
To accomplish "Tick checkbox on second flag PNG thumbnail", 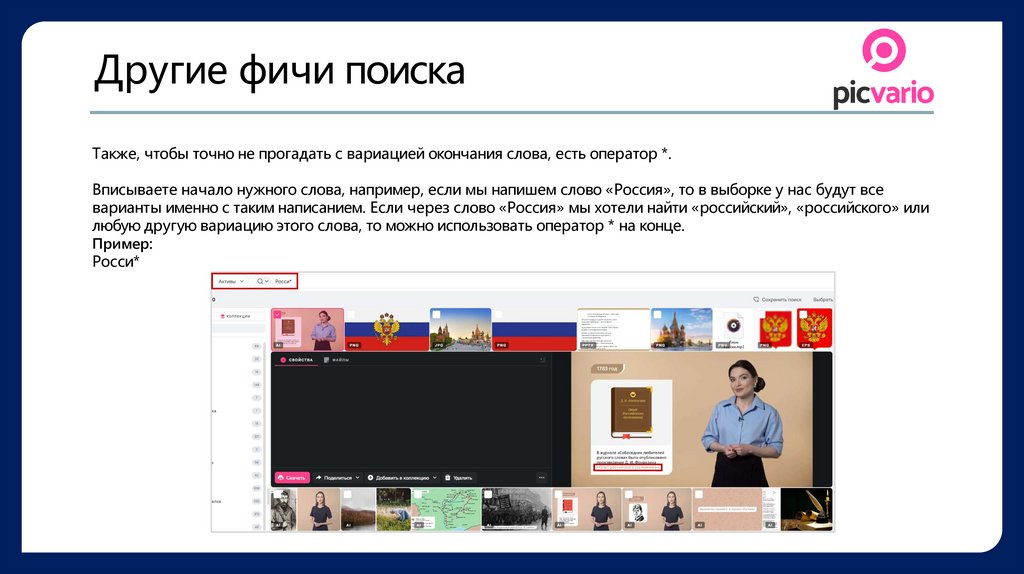I will point(498,315).
